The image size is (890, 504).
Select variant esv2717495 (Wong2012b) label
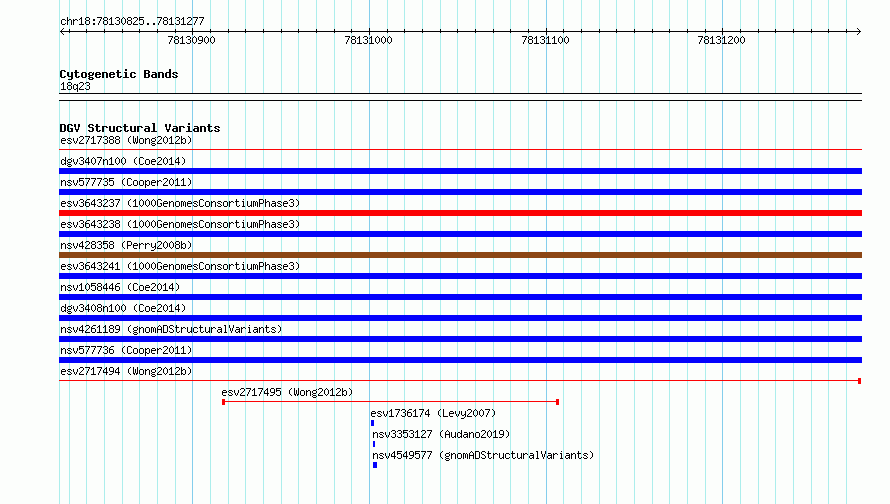point(287,392)
